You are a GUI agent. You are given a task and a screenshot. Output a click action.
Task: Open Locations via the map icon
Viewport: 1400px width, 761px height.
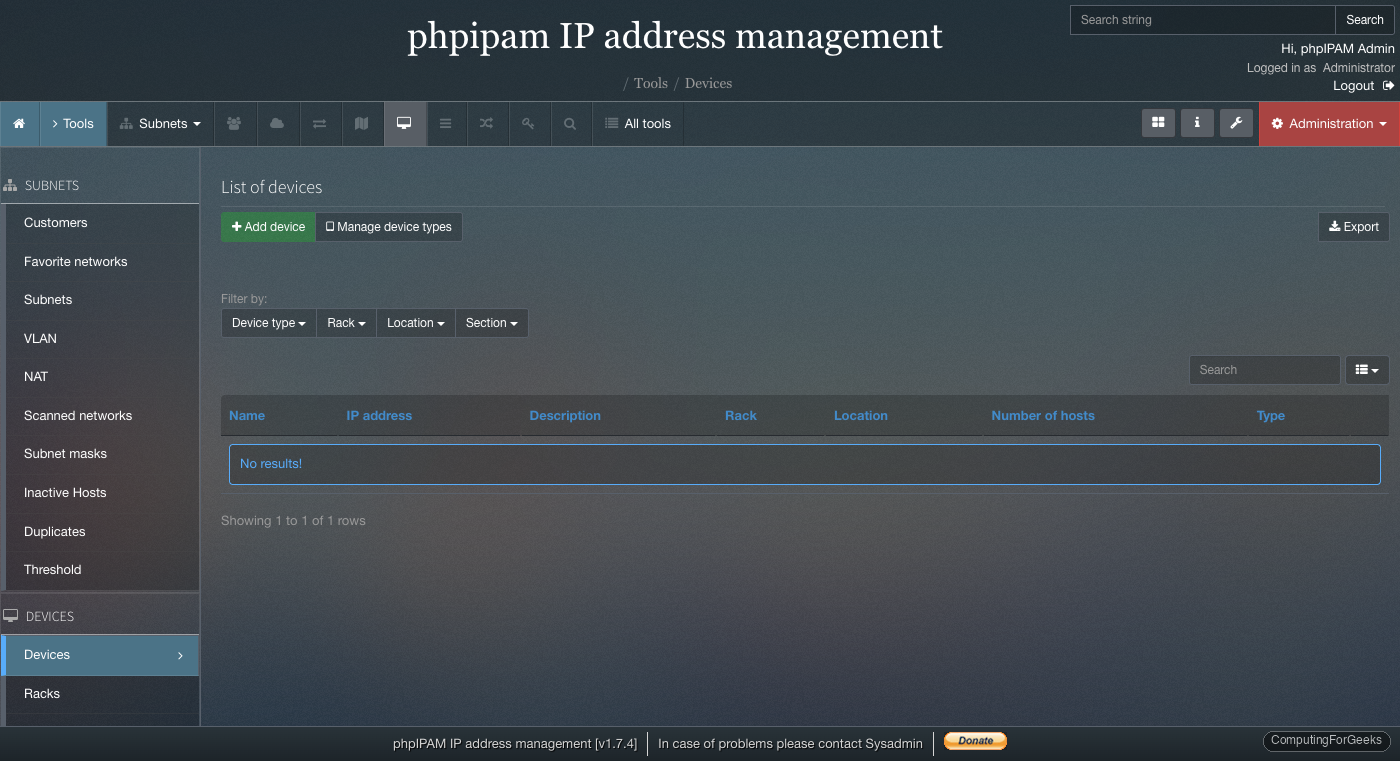tap(362, 123)
